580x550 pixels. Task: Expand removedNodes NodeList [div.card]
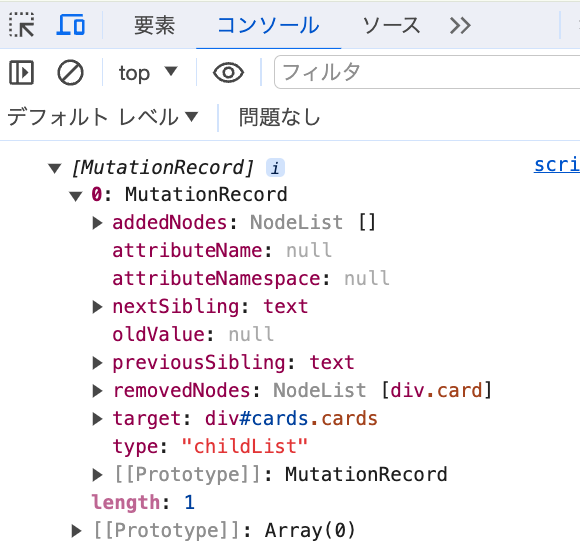click(97, 391)
